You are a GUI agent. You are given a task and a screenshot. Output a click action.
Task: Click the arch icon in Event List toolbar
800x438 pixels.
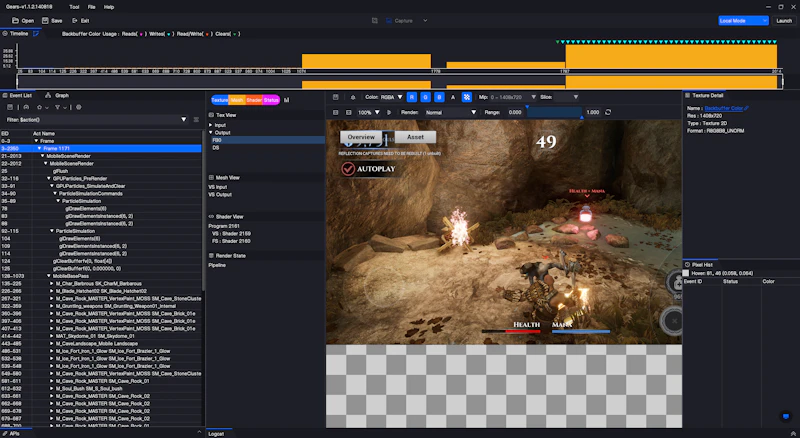[26, 107]
